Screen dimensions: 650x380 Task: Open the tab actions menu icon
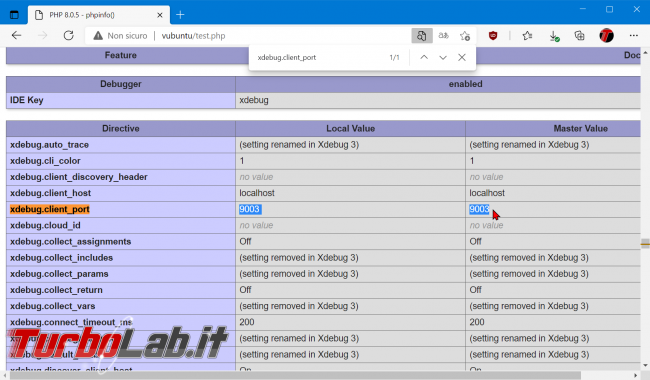[x=14, y=15]
